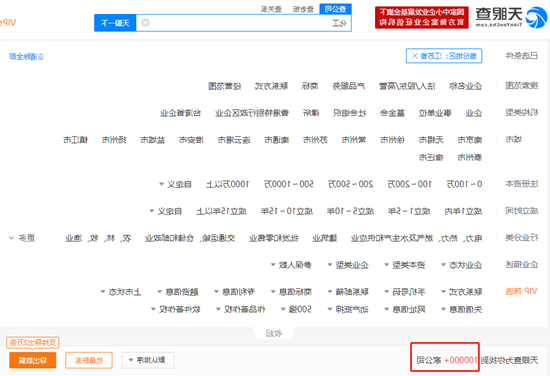
Task: Open the 专利信息 VIP filter dropdown
Action: (x=234, y=292)
